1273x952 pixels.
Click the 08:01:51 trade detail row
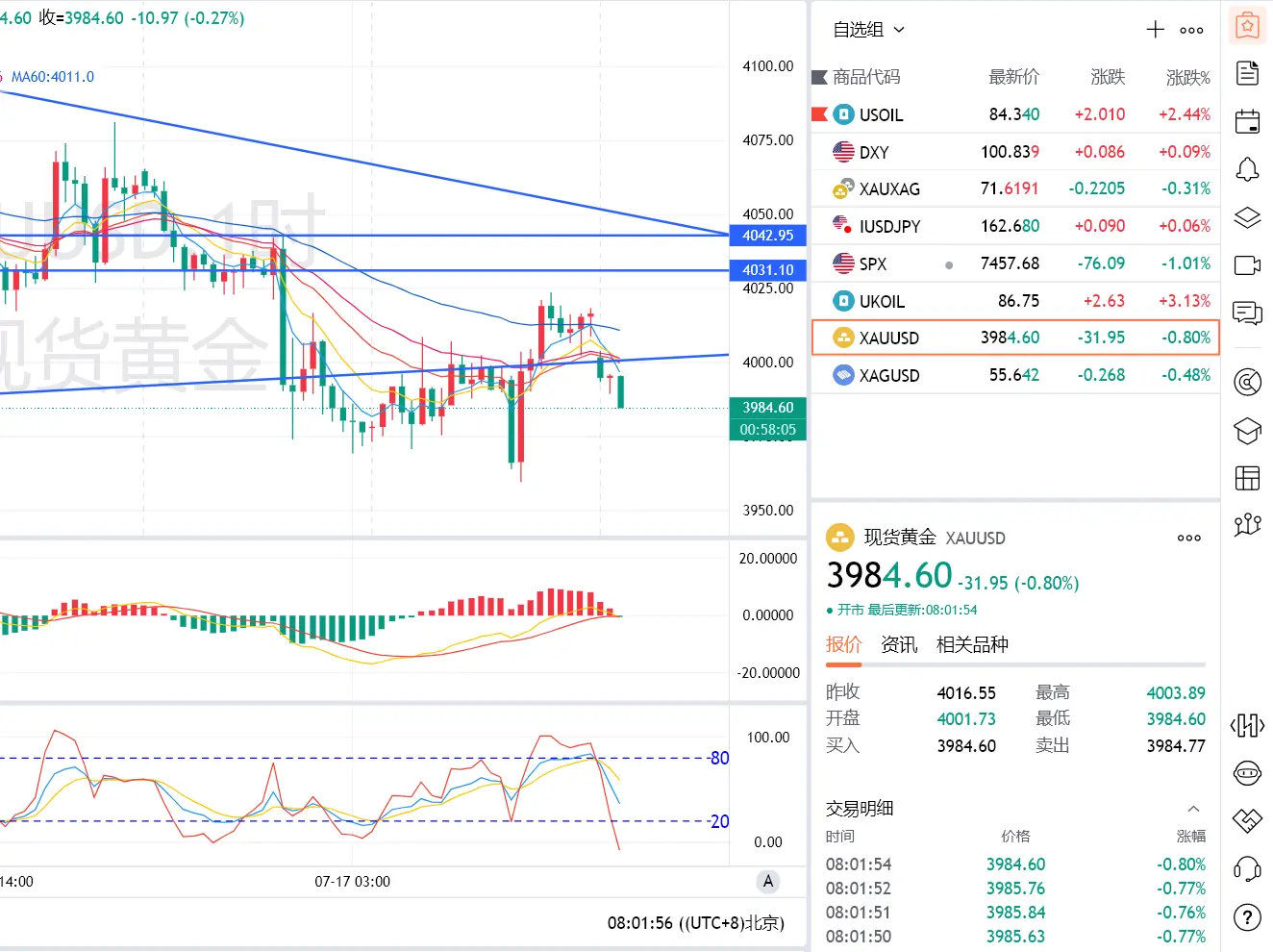pos(1015,913)
